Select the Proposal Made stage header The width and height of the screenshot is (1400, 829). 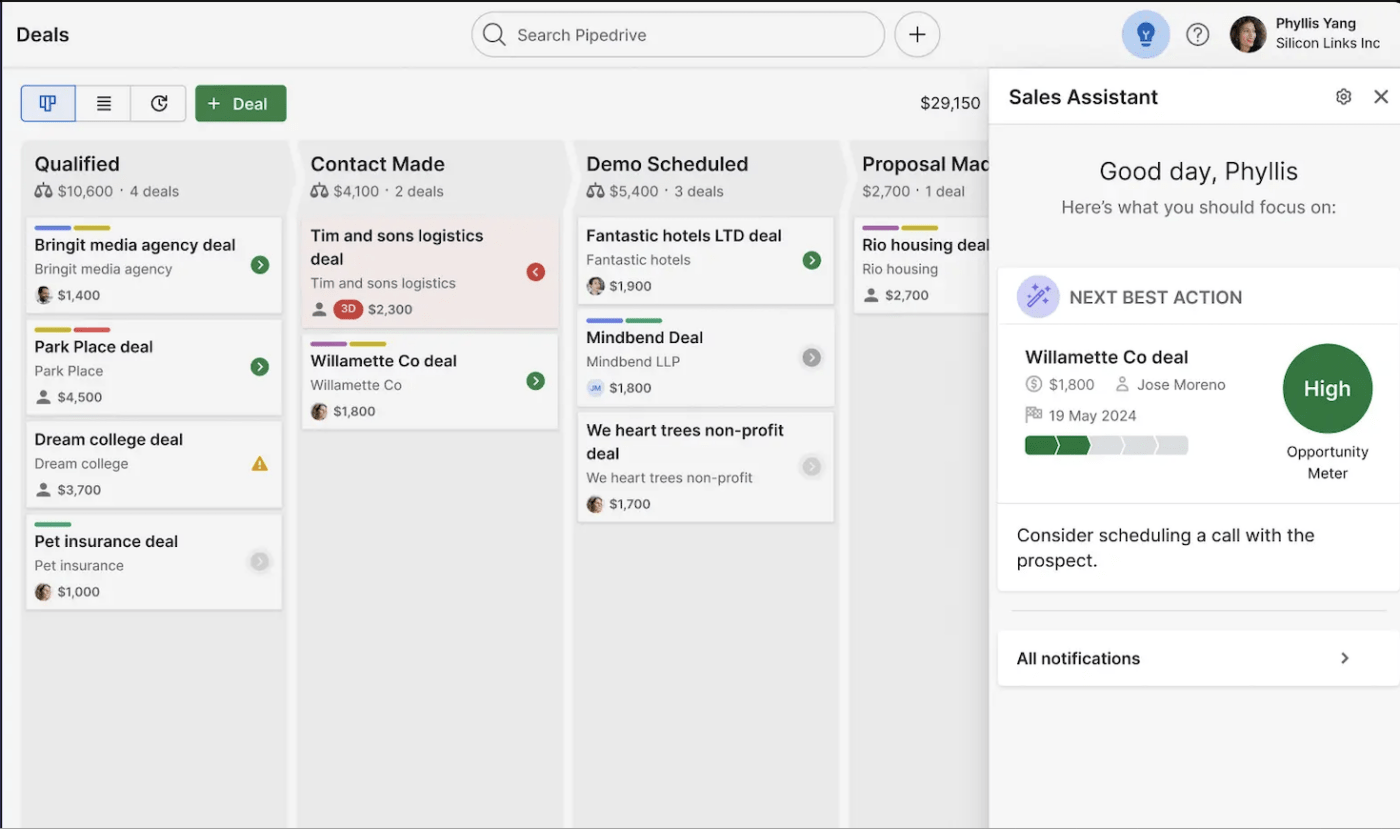(x=919, y=176)
